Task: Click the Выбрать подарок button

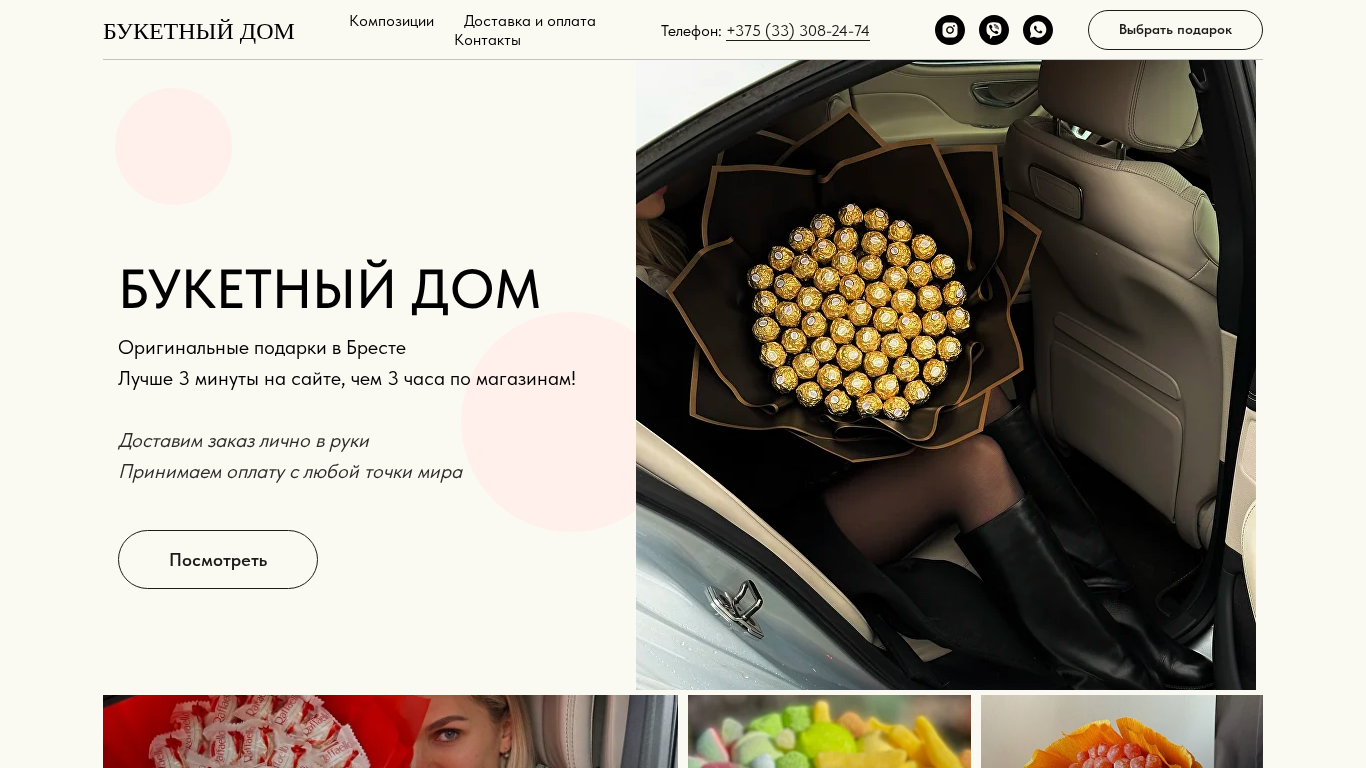Action: pyautogui.click(x=1175, y=30)
